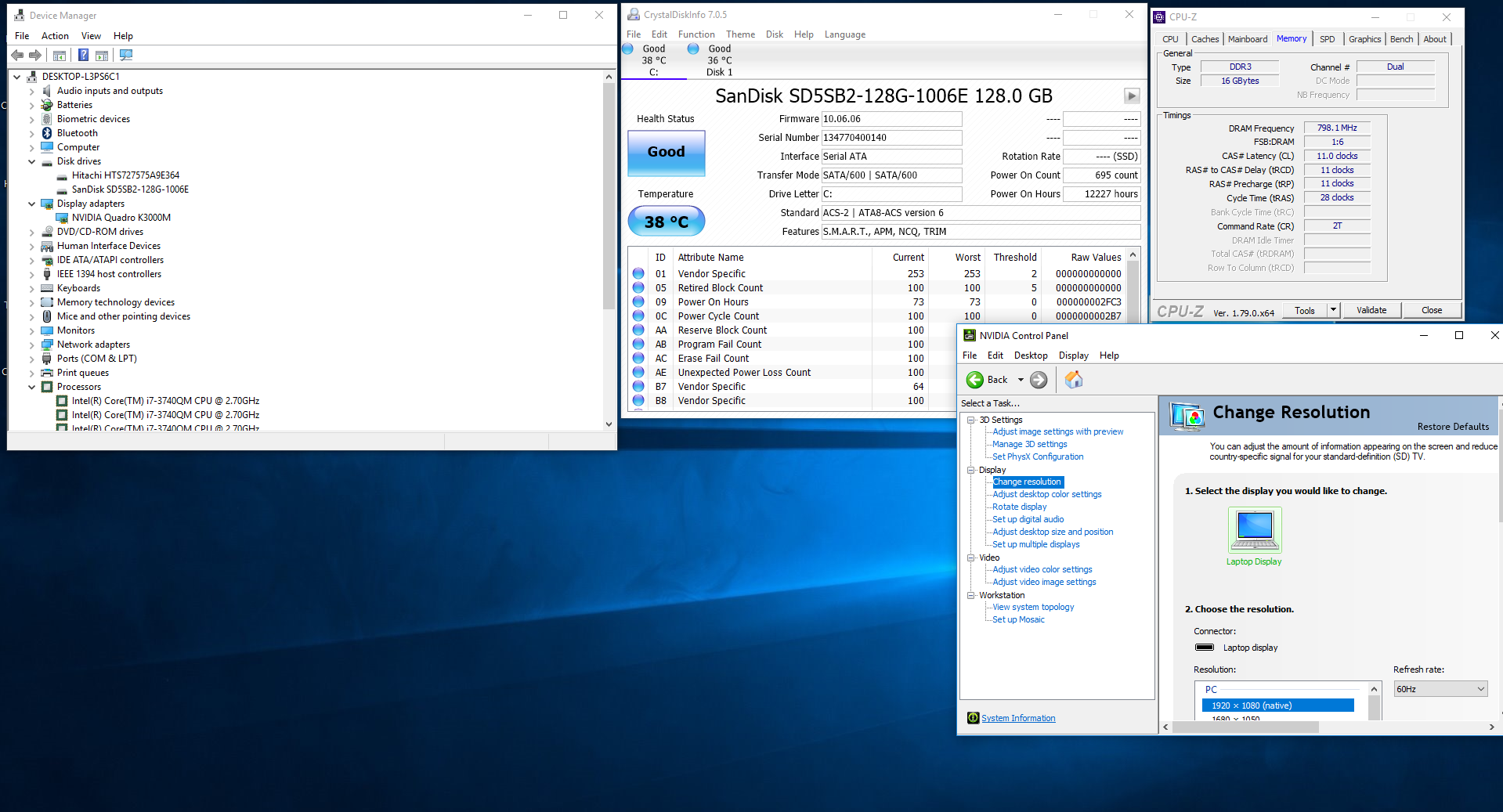Screen dimensions: 1503x812
Task: Select the Laptop Display monitor icon
Action: pyautogui.click(x=1254, y=530)
